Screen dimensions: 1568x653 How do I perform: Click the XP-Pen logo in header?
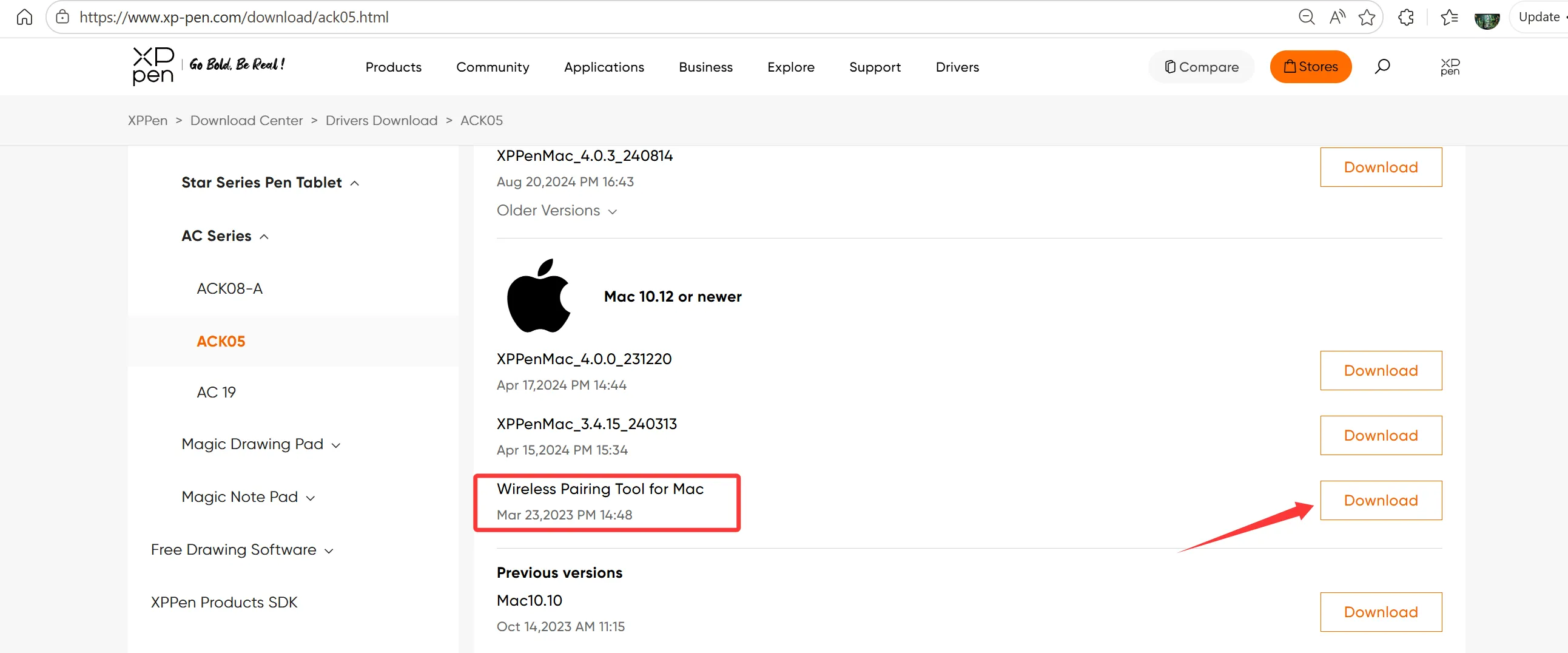point(153,66)
